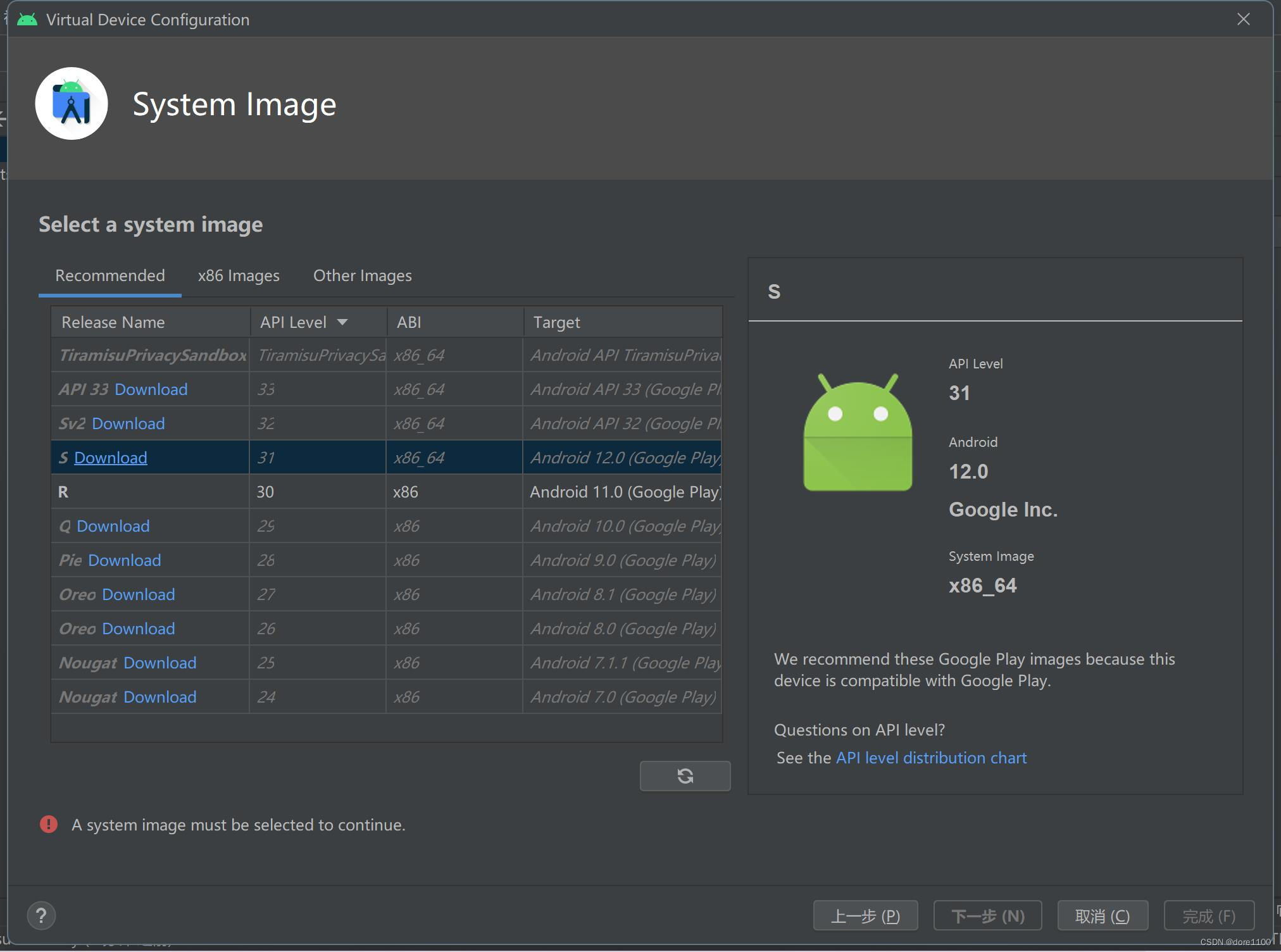This screenshot has width=1281, height=952.
Task: Sort by API Level descending arrow
Action: click(342, 322)
